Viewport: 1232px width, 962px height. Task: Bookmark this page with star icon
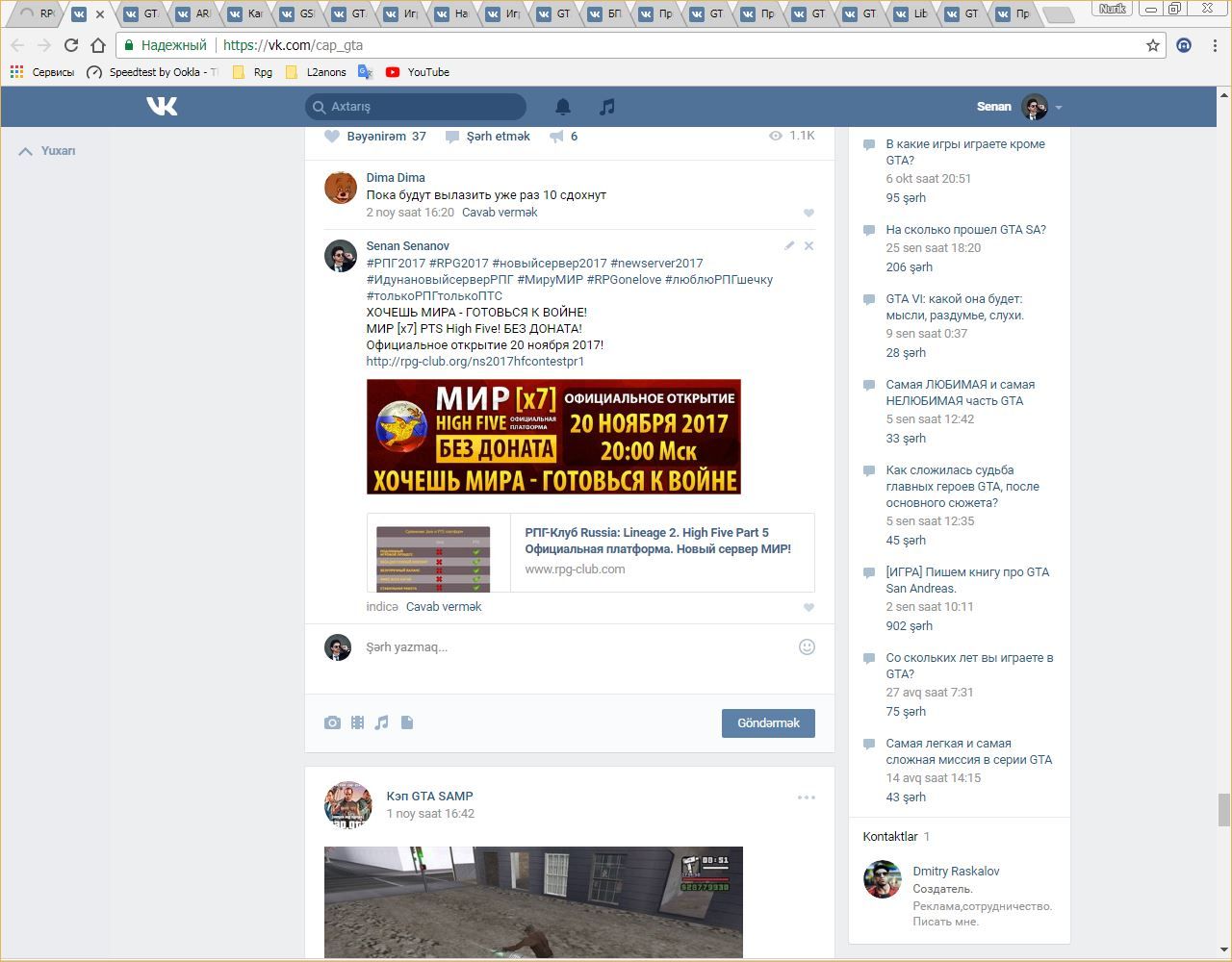click(x=1153, y=45)
